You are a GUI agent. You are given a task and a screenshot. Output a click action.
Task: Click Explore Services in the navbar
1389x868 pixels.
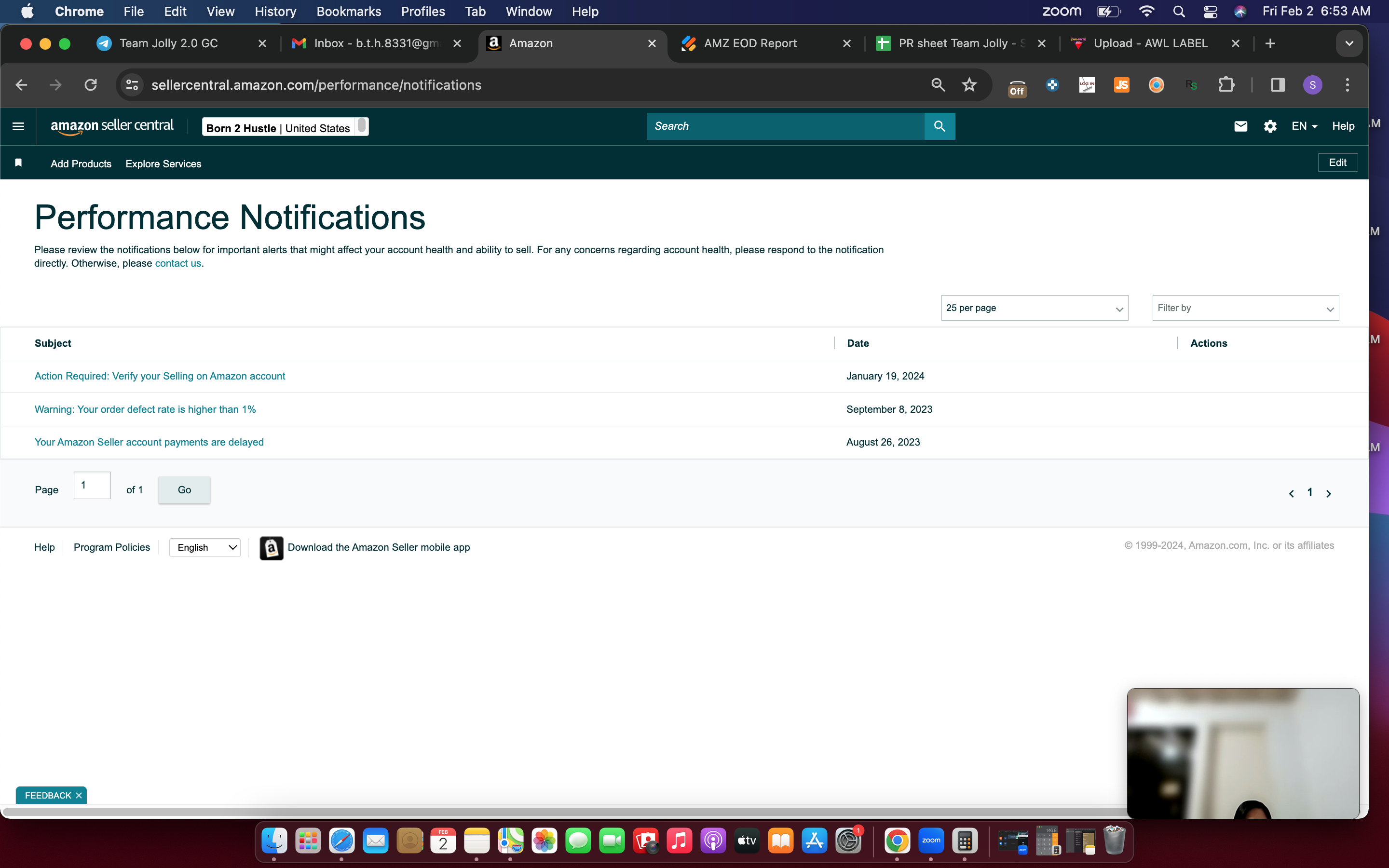(x=163, y=164)
